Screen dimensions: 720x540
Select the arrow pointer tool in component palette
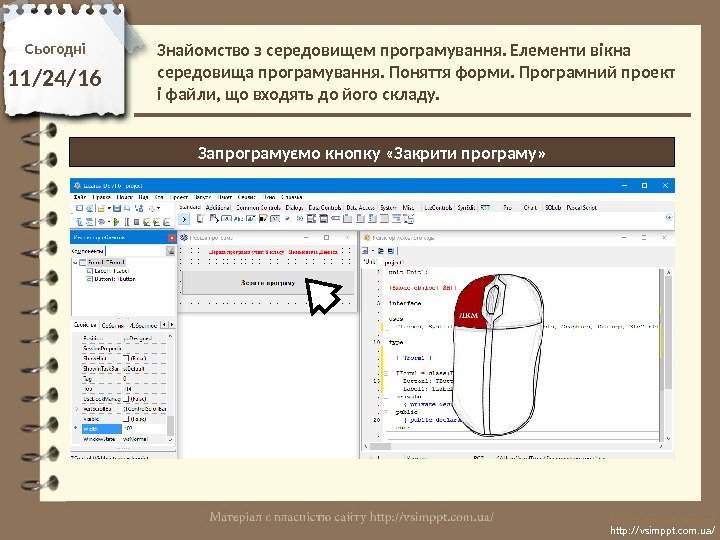click(x=184, y=219)
